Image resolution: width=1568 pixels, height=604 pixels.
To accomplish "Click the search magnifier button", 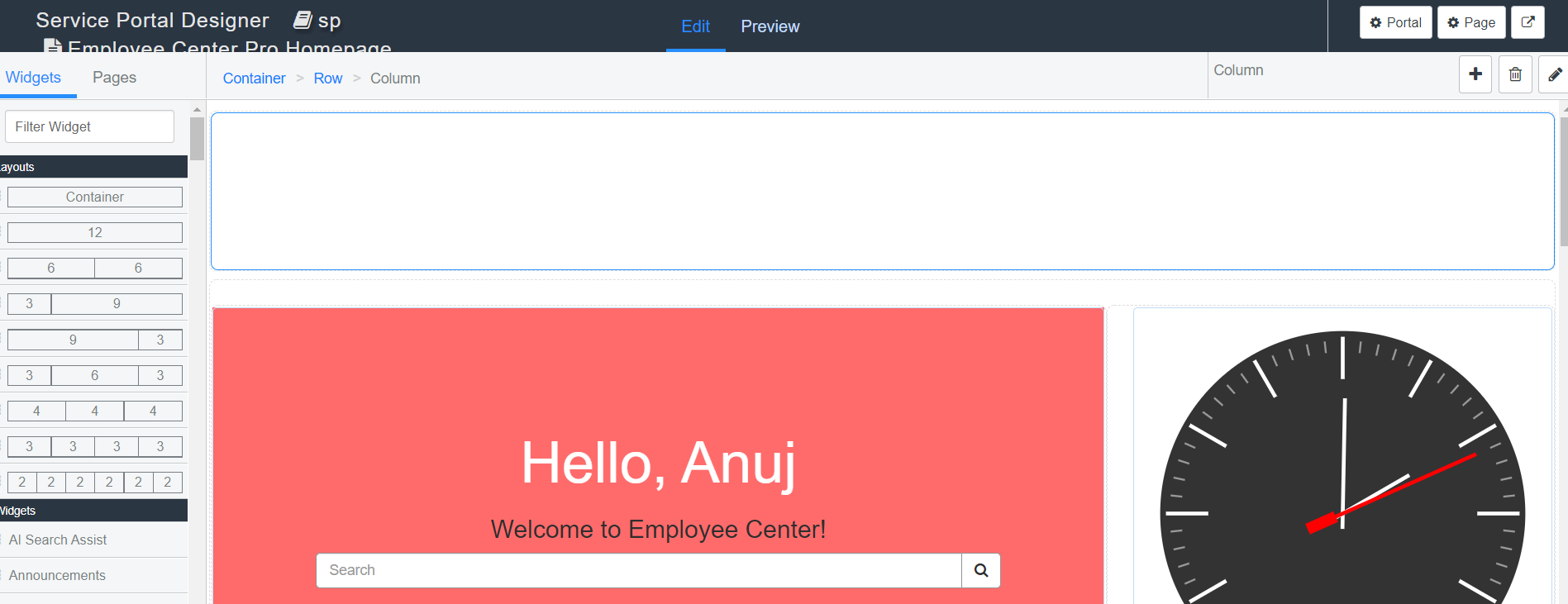I will 981,570.
